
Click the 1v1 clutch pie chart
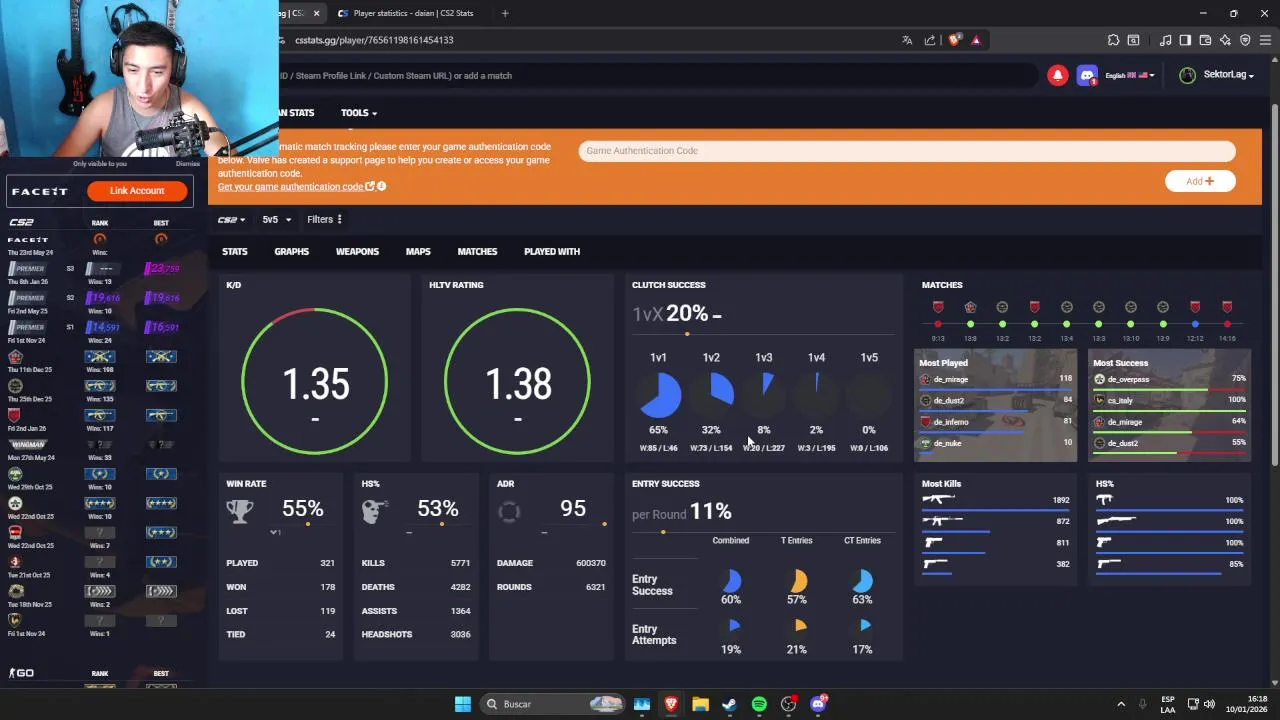click(659, 394)
